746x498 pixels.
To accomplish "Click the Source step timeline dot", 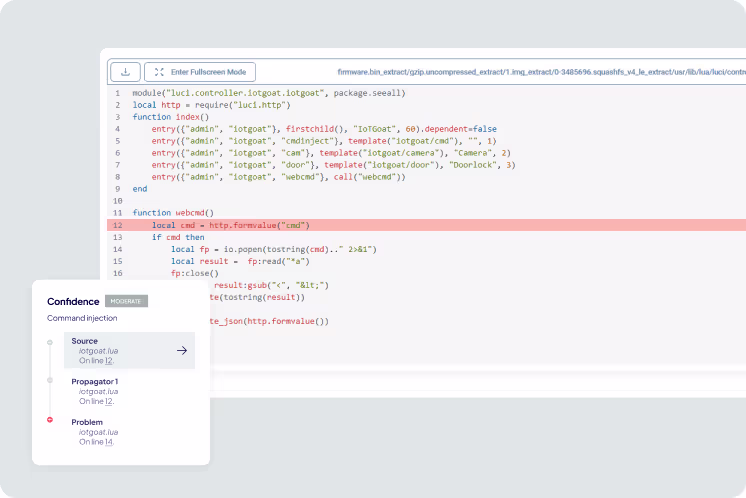I will tap(49, 342).
